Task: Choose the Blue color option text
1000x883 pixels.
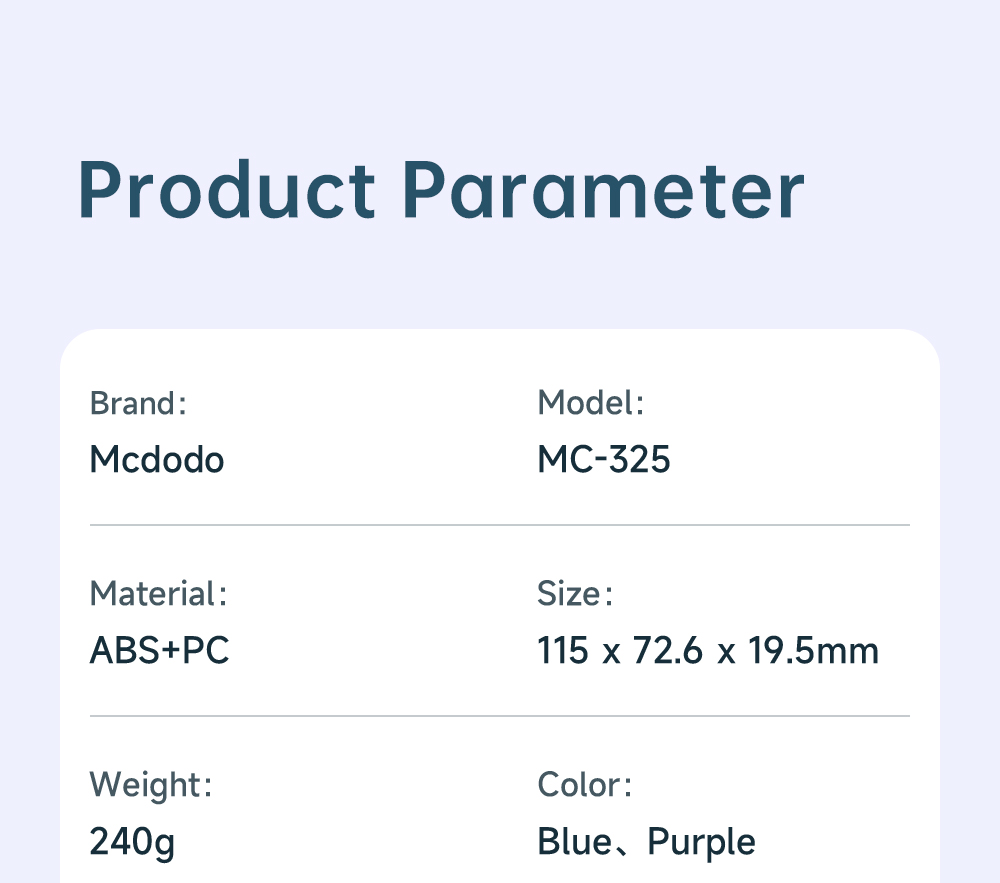Action: click(x=574, y=842)
